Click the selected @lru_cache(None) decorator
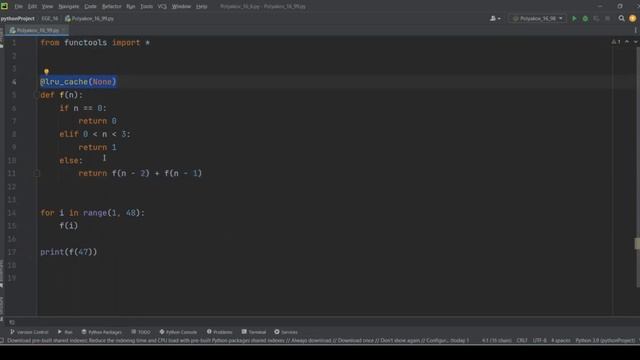640x360 pixels. 78,82
